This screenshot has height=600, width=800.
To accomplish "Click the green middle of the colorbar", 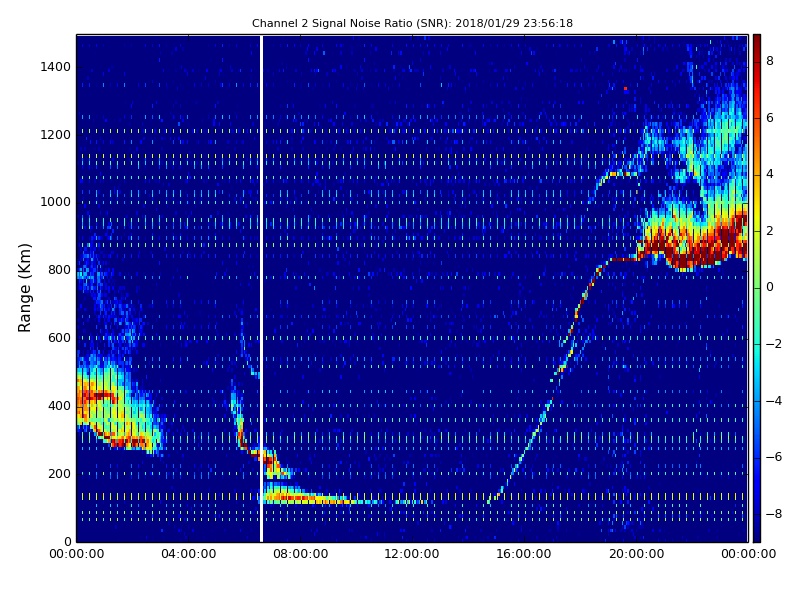I will pyautogui.click(x=757, y=287).
